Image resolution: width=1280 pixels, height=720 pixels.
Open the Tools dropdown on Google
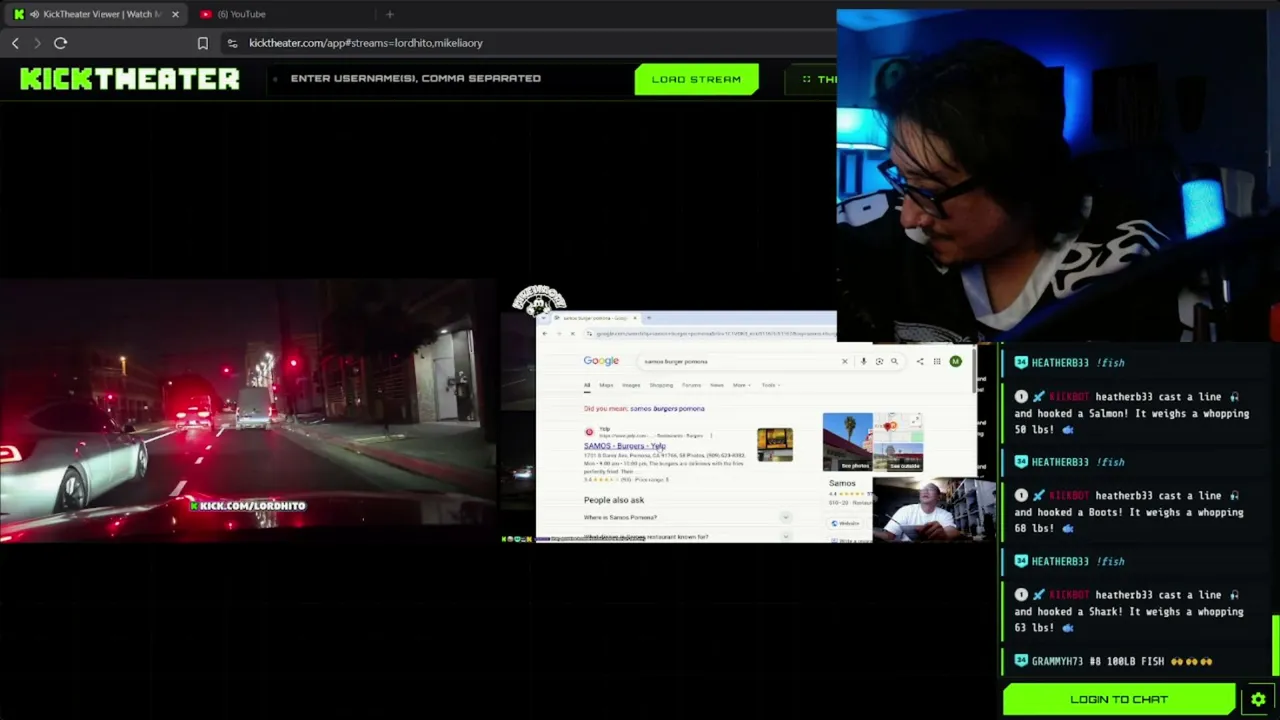click(769, 385)
